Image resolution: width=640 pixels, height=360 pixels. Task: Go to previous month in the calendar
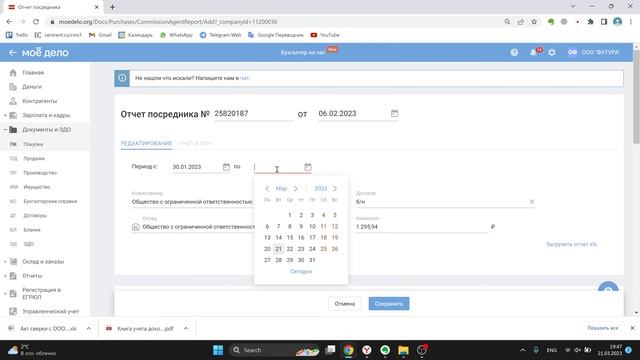click(267, 189)
